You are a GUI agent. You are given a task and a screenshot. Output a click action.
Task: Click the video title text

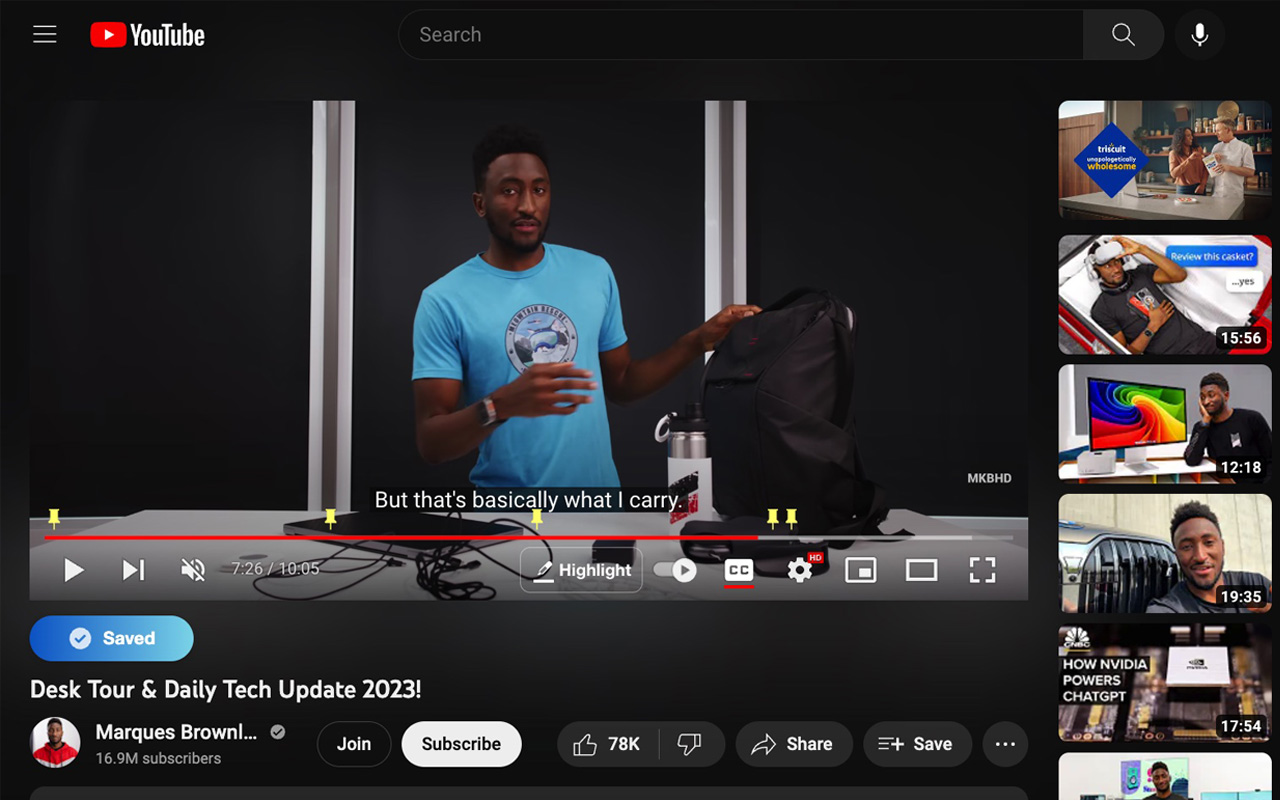coord(226,689)
